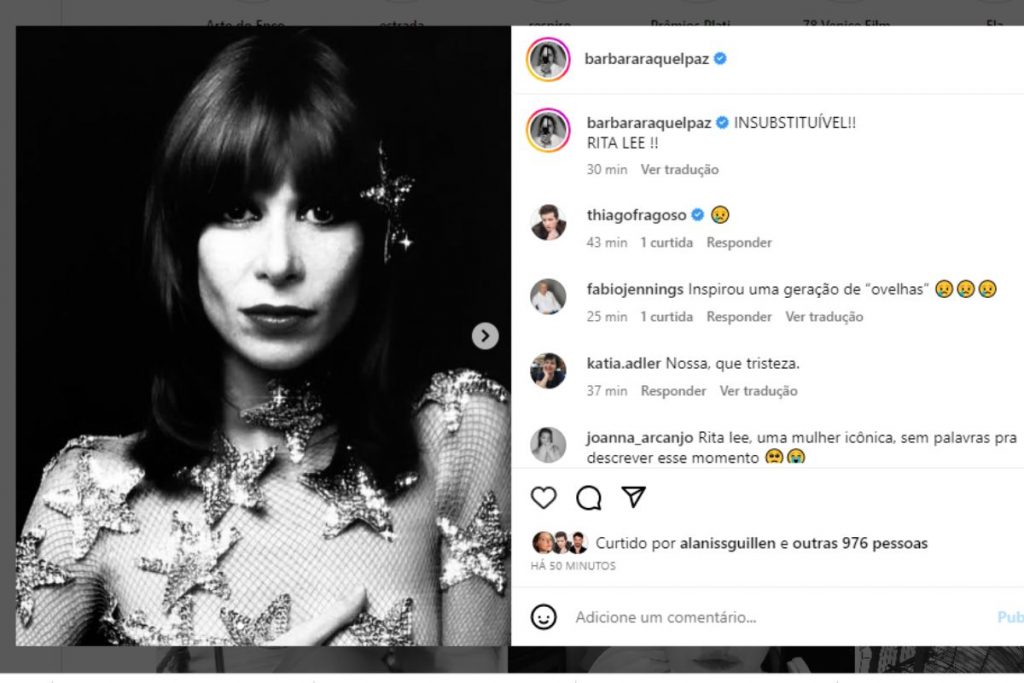The image size is (1024, 683).
Task: Reply to thiagofragoso using 'Responder'
Action: tap(738, 242)
